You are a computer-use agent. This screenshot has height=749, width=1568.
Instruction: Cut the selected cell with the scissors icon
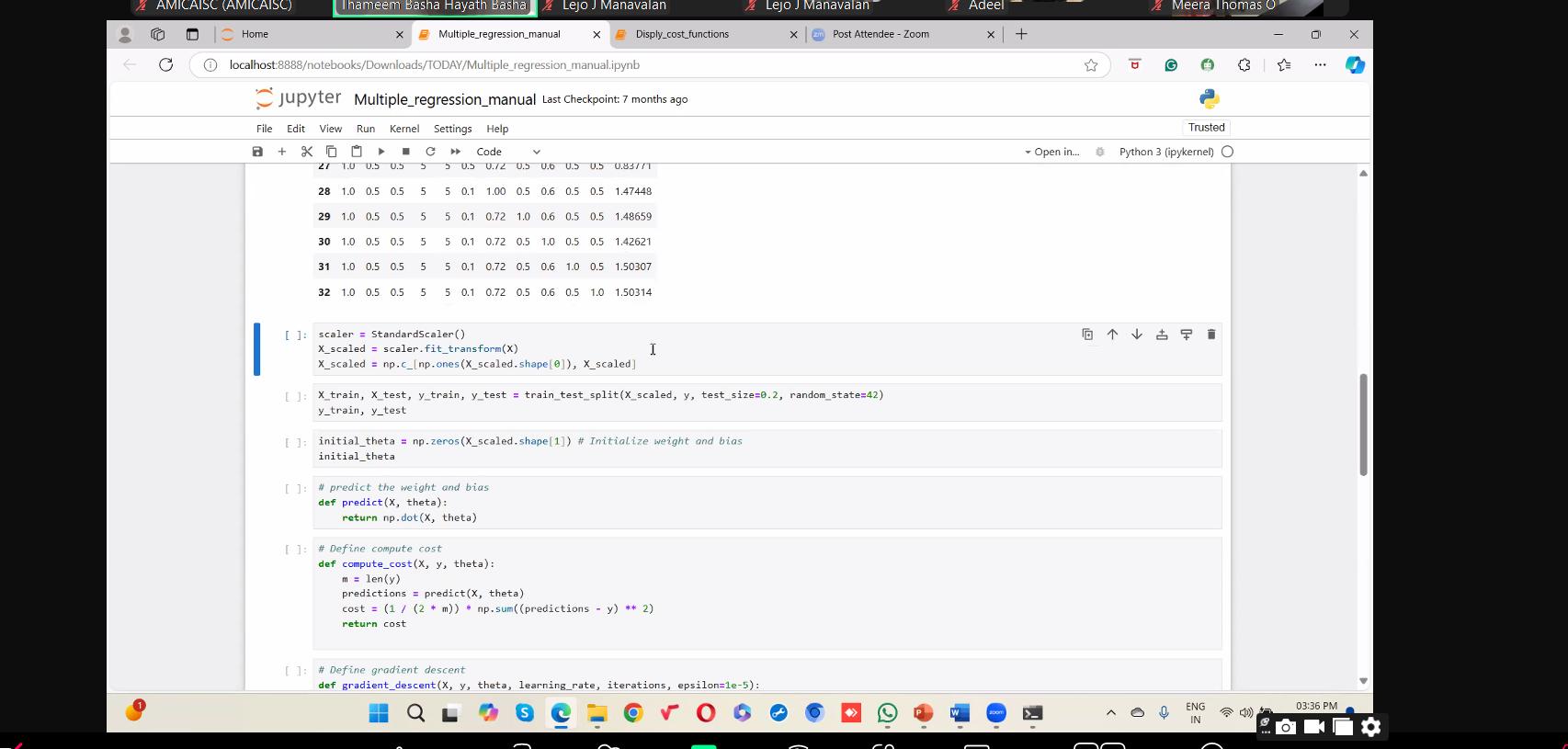(307, 152)
